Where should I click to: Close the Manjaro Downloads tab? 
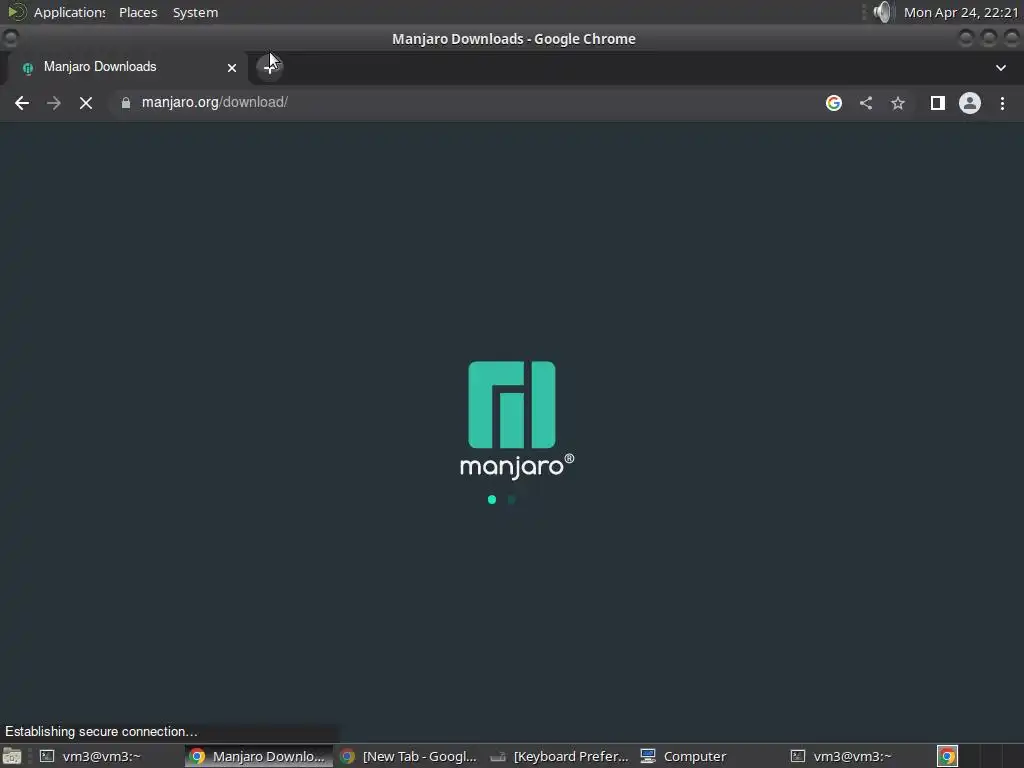pyautogui.click(x=232, y=67)
